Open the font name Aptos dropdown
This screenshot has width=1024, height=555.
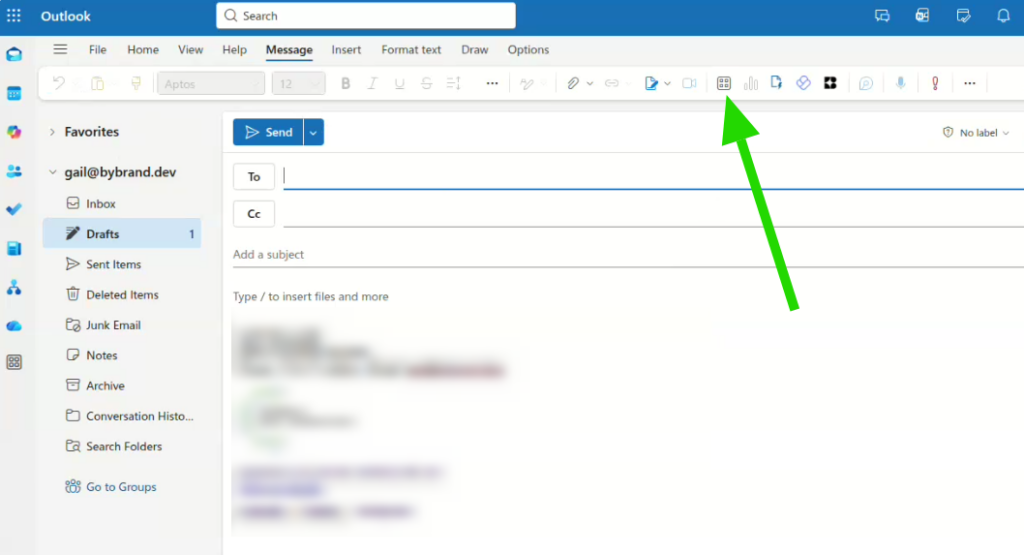[x=211, y=84]
